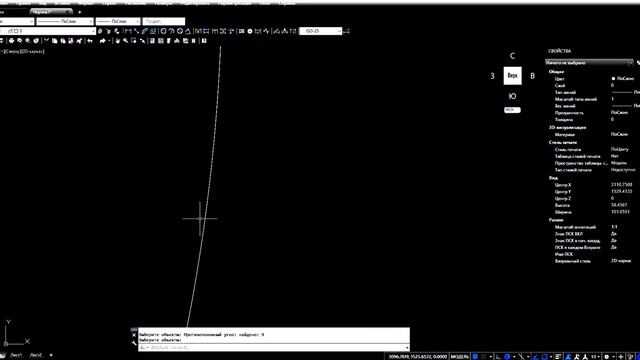This screenshot has height=360, width=640.
Task: Click the Zoom Window icon
Action: tap(134, 41)
